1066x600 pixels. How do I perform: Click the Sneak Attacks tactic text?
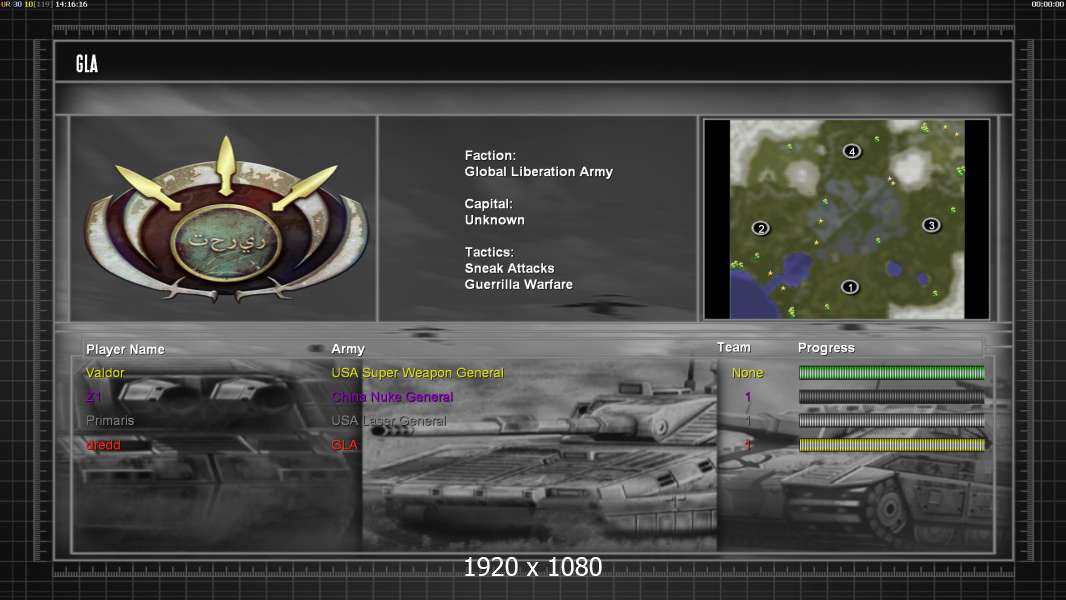[x=509, y=268]
